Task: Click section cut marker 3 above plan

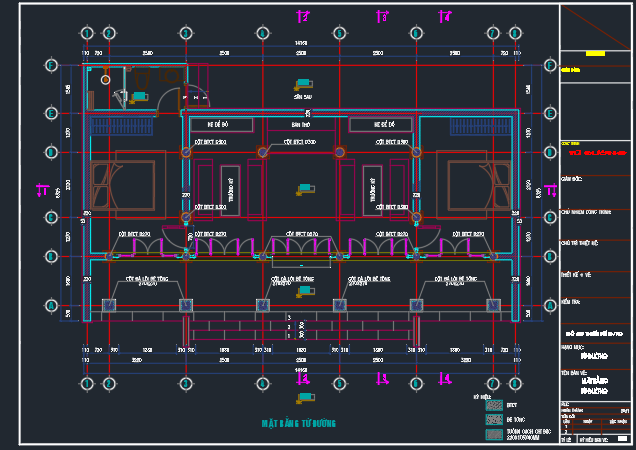Action: 382,17
